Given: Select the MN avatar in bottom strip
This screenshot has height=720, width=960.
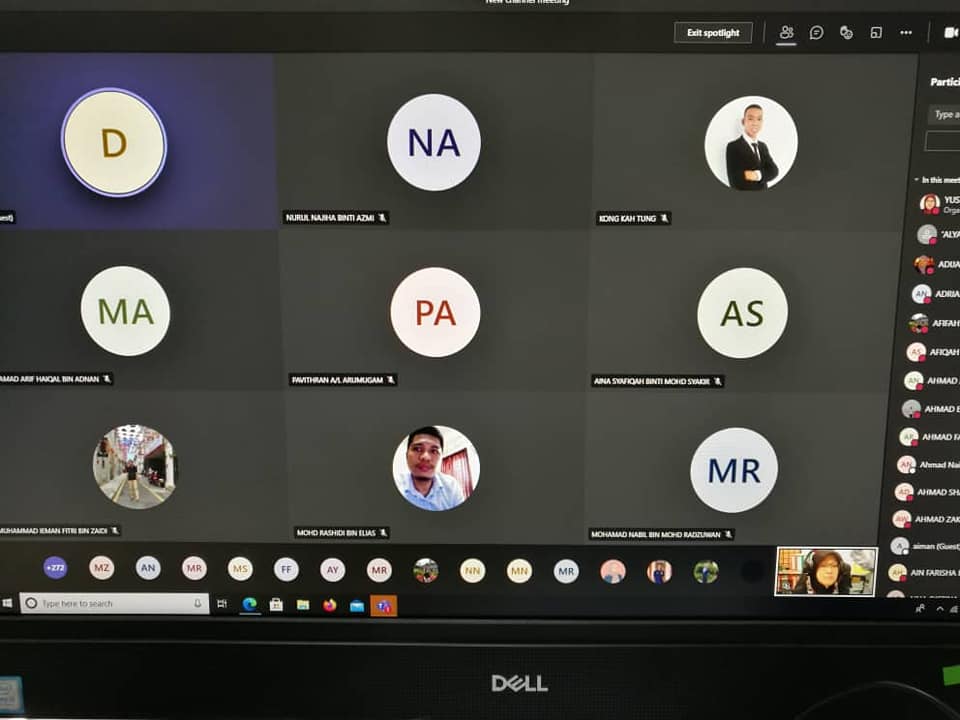Looking at the screenshot, I should (x=519, y=571).
